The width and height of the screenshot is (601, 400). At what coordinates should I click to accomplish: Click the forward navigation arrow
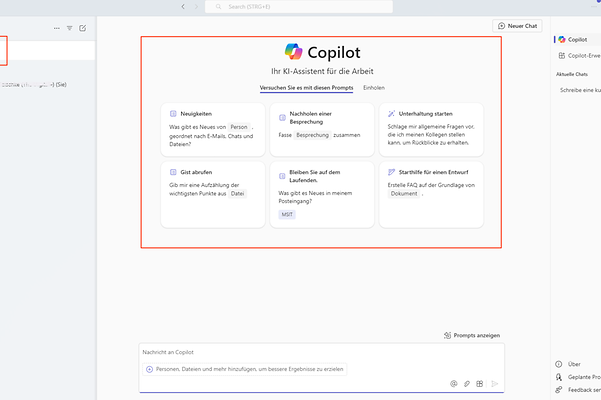click(x=196, y=7)
